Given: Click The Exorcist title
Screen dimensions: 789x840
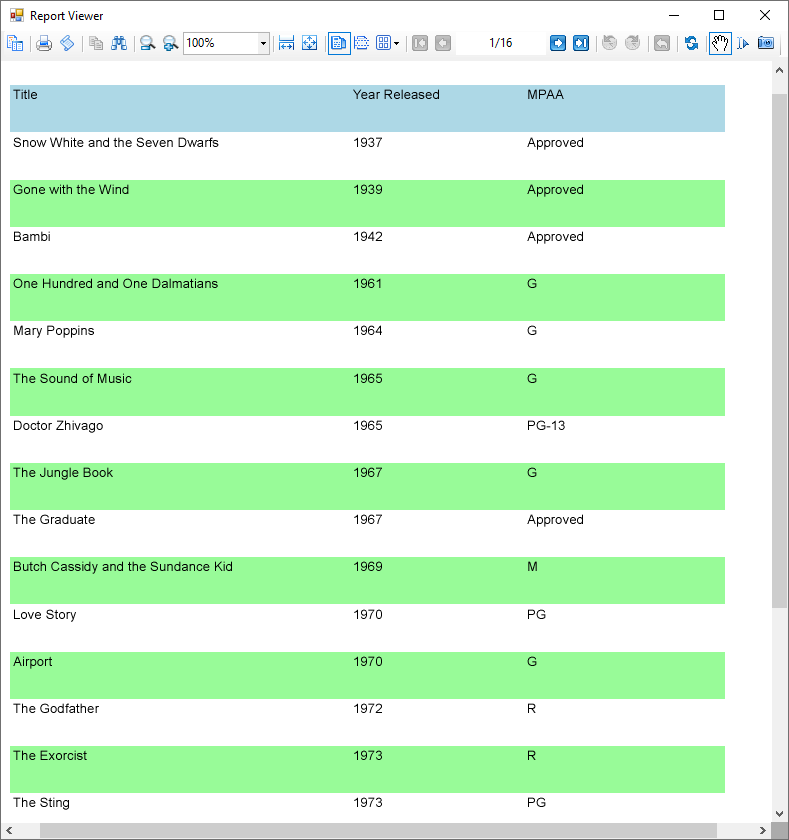Looking at the screenshot, I should point(50,756).
